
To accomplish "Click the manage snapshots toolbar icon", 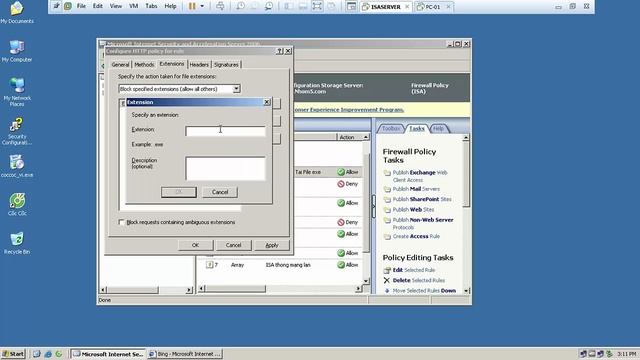I will coord(269,6).
